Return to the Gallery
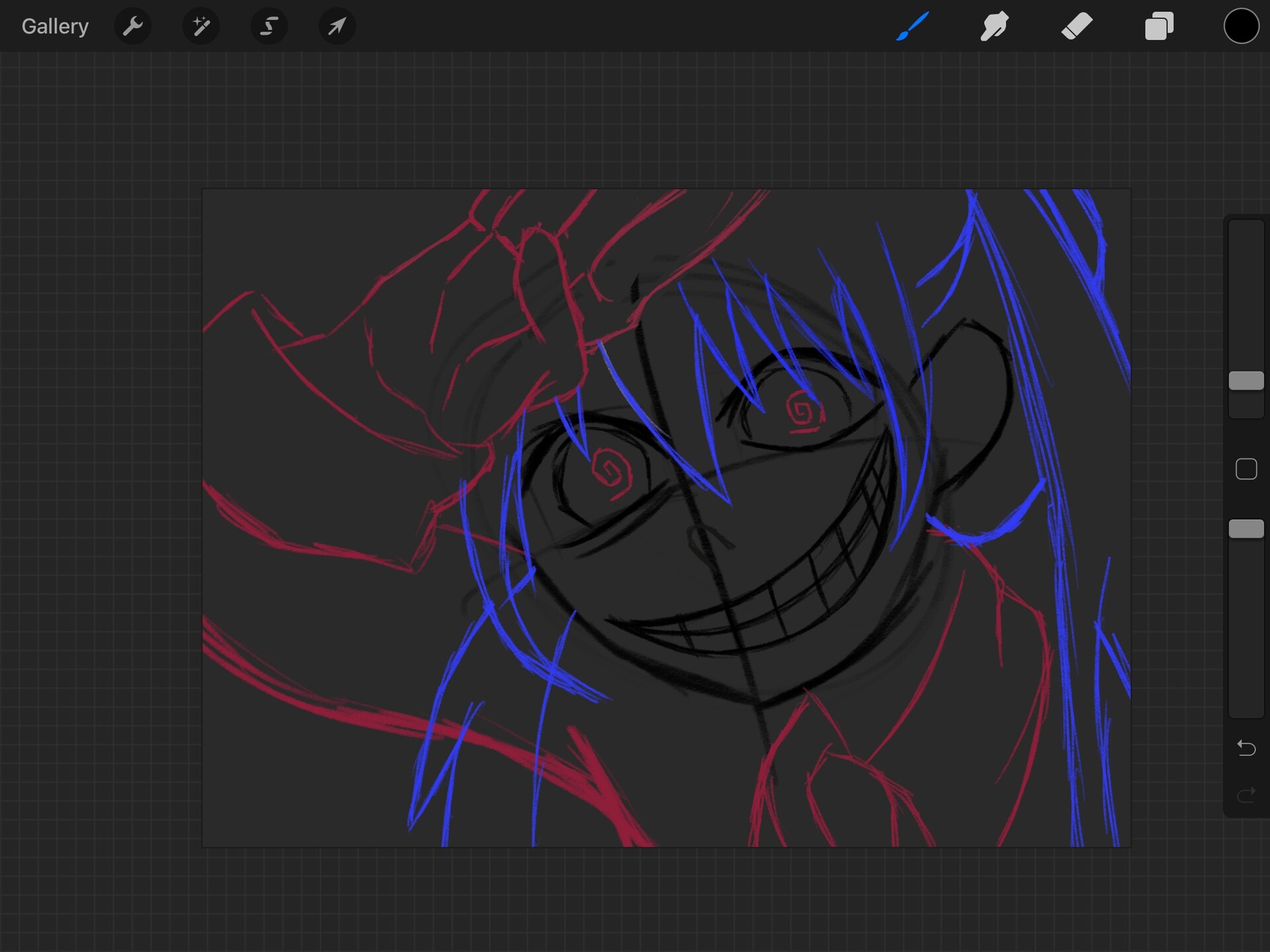The image size is (1270, 952). (x=54, y=26)
